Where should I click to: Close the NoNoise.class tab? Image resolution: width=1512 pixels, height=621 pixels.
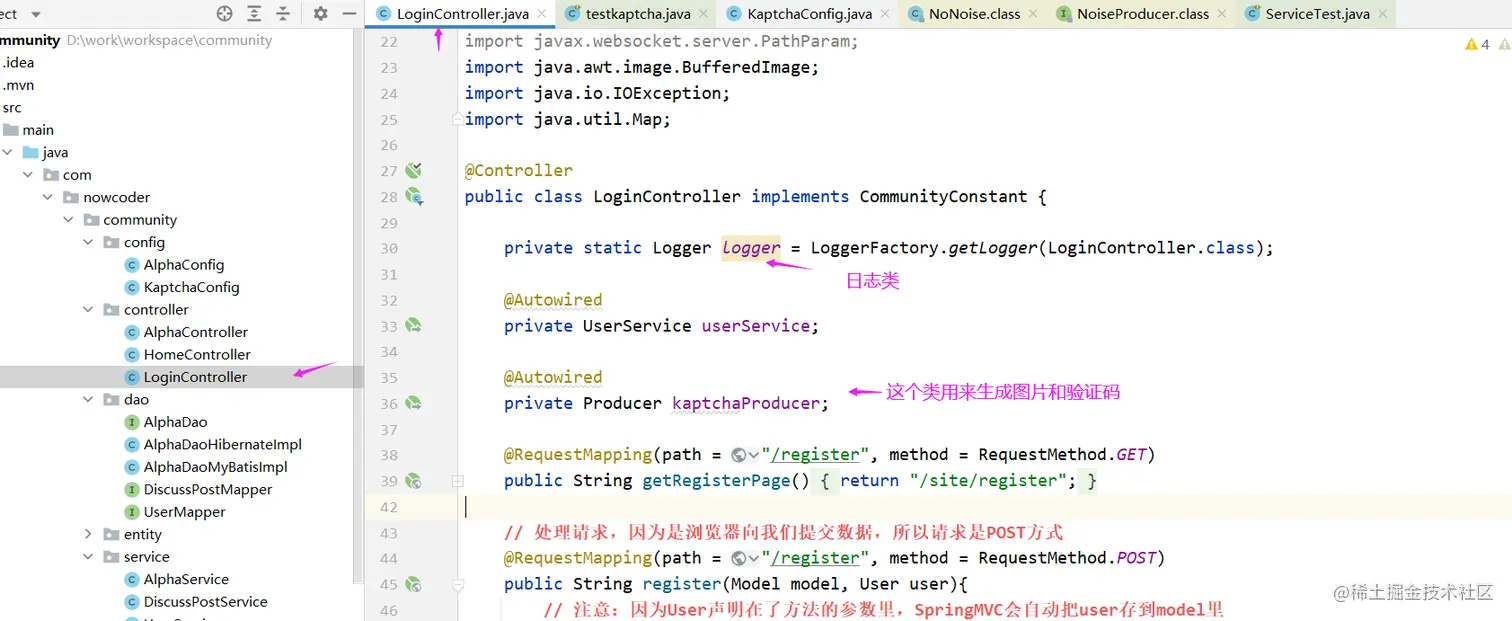(x=1032, y=14)
